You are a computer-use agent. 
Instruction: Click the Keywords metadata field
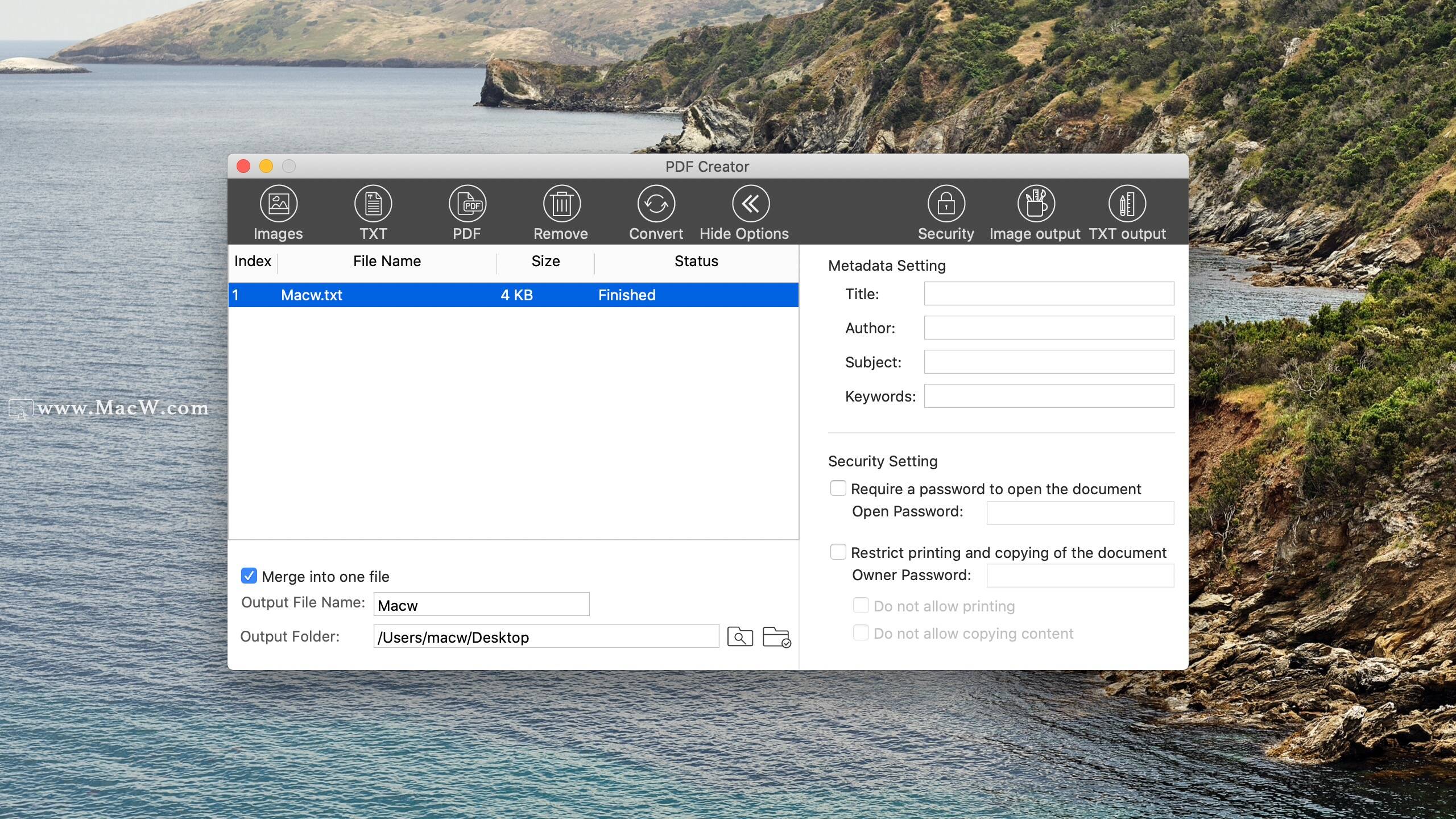[x=1049, y=396]
